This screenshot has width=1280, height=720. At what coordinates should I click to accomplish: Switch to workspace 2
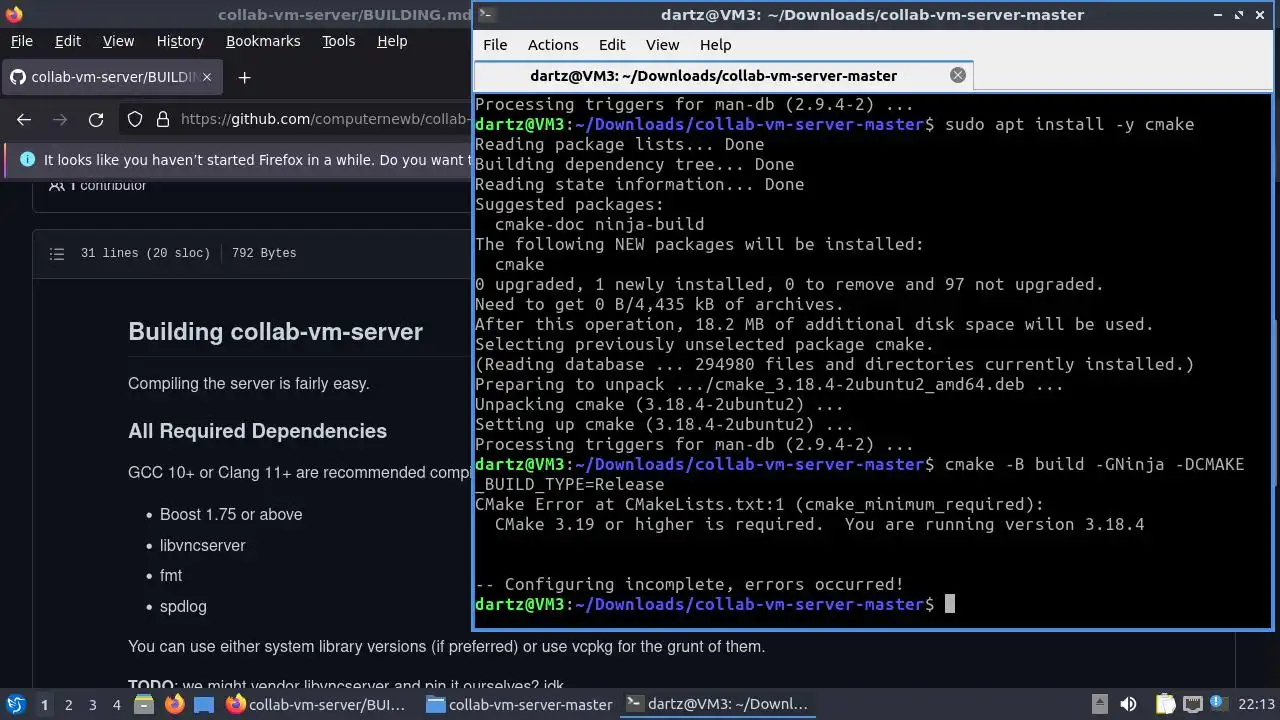click(68, 704)
